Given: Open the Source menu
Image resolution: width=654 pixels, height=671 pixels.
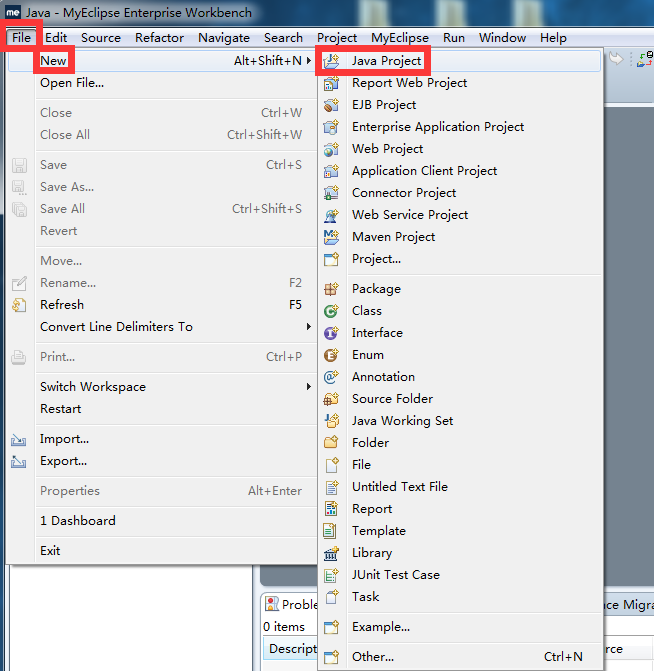Looking at the screenshot, I should [101, 38].
